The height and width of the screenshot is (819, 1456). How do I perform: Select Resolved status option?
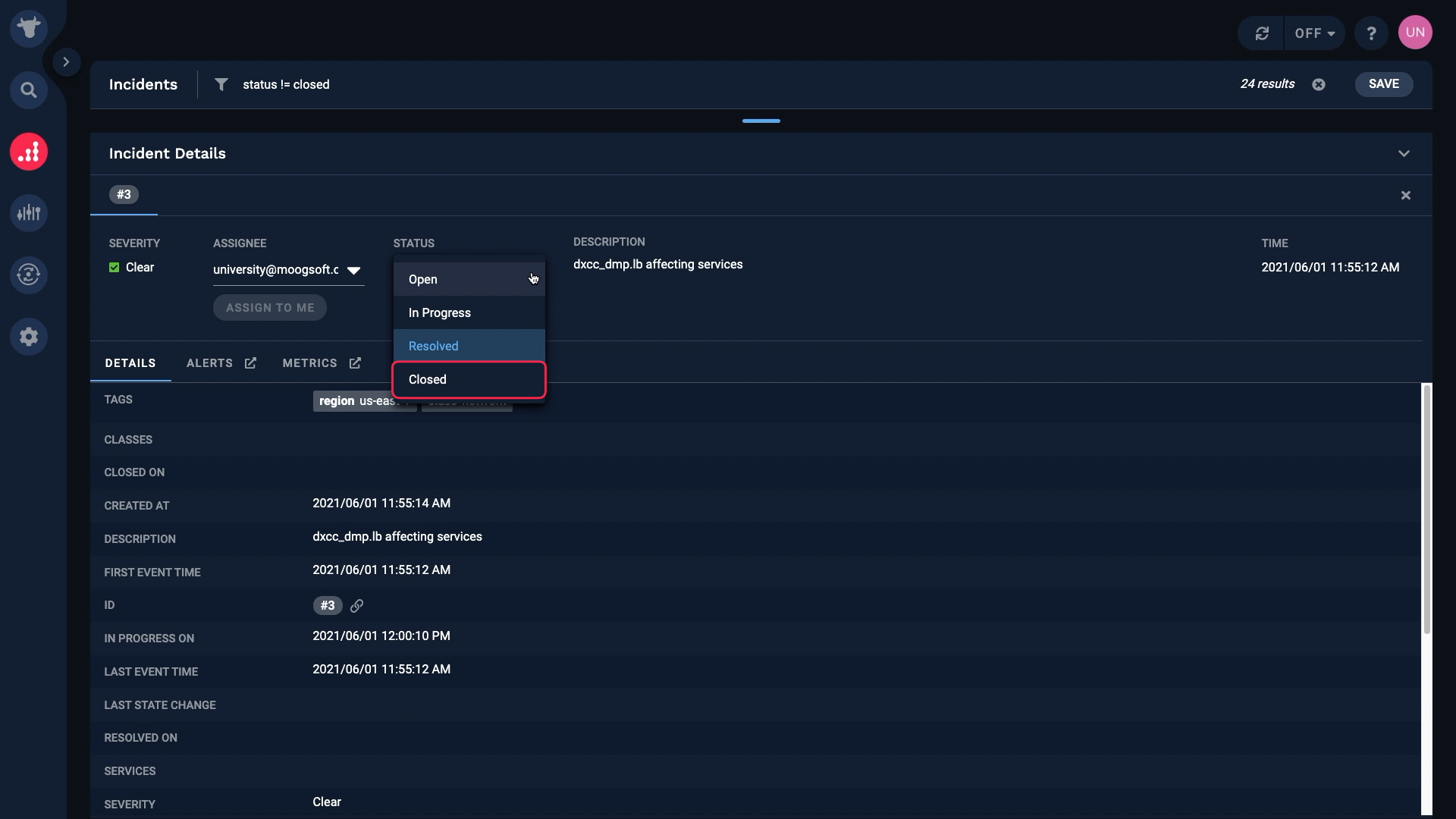pos(469,346)
